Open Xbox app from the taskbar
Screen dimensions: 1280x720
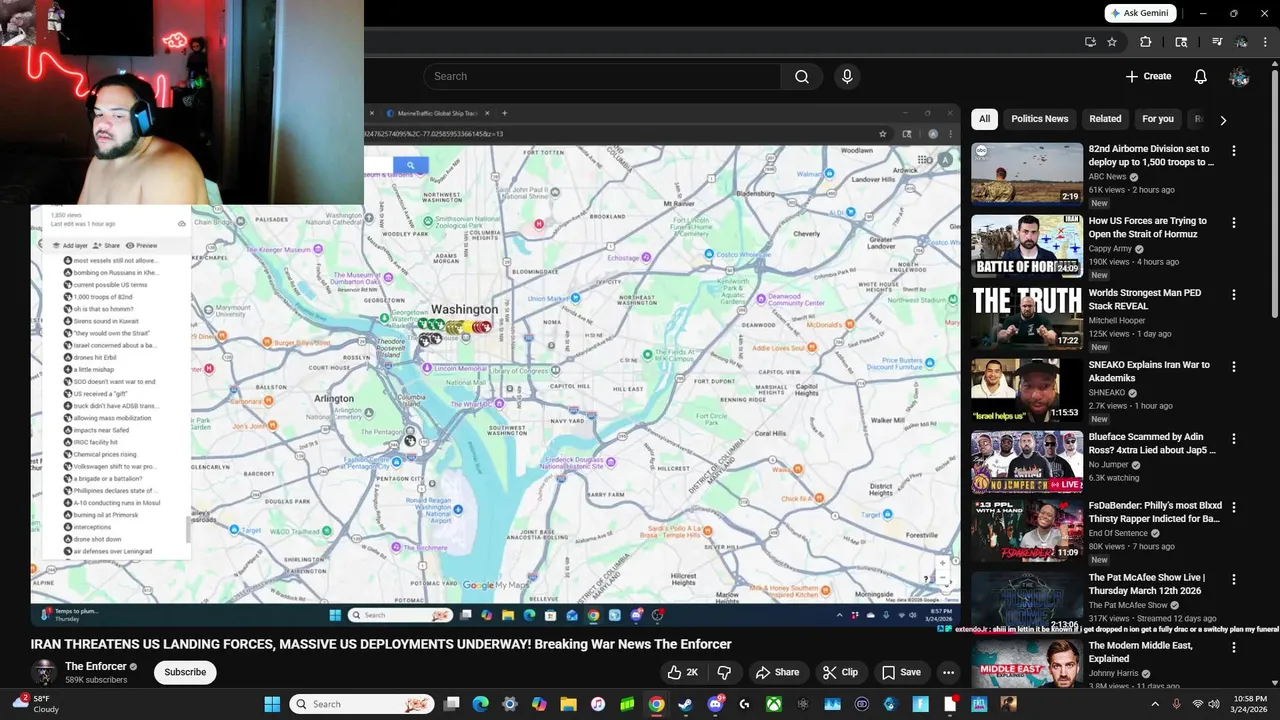click(x=773, y=704)
